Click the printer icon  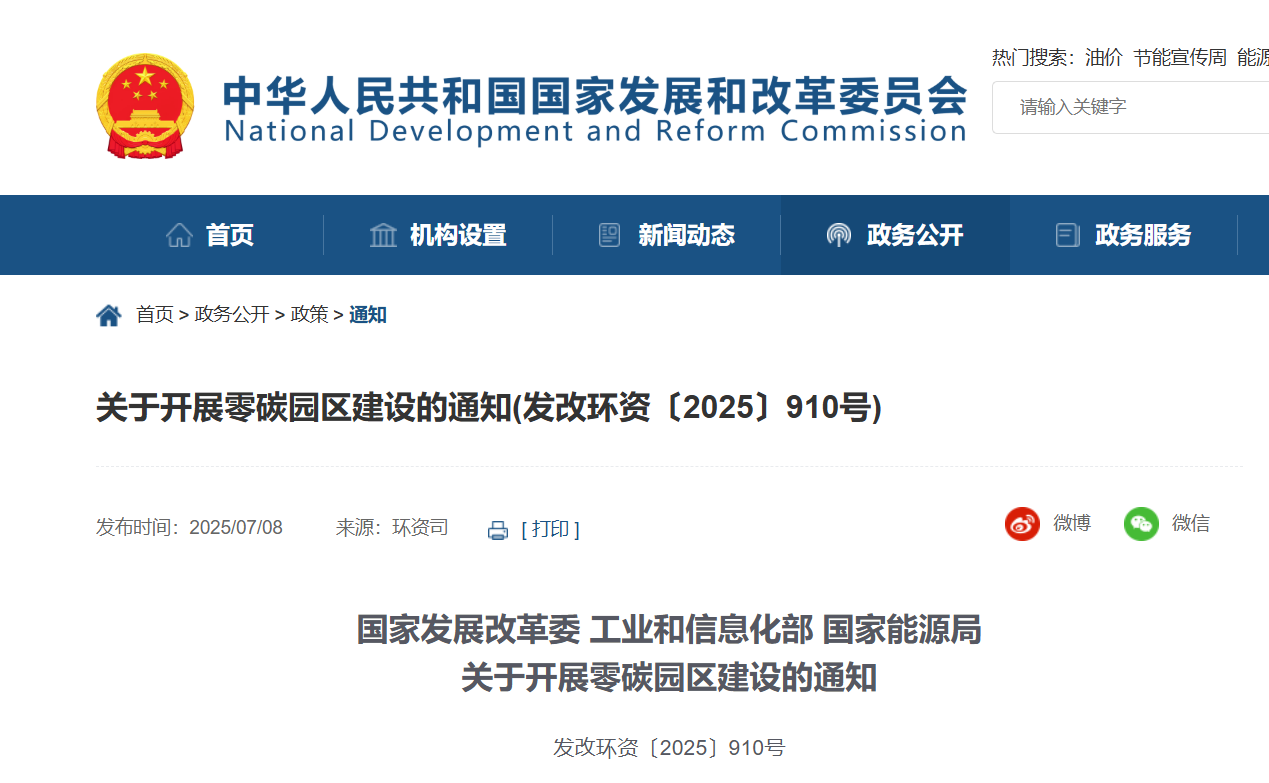[x=498, y=530]
